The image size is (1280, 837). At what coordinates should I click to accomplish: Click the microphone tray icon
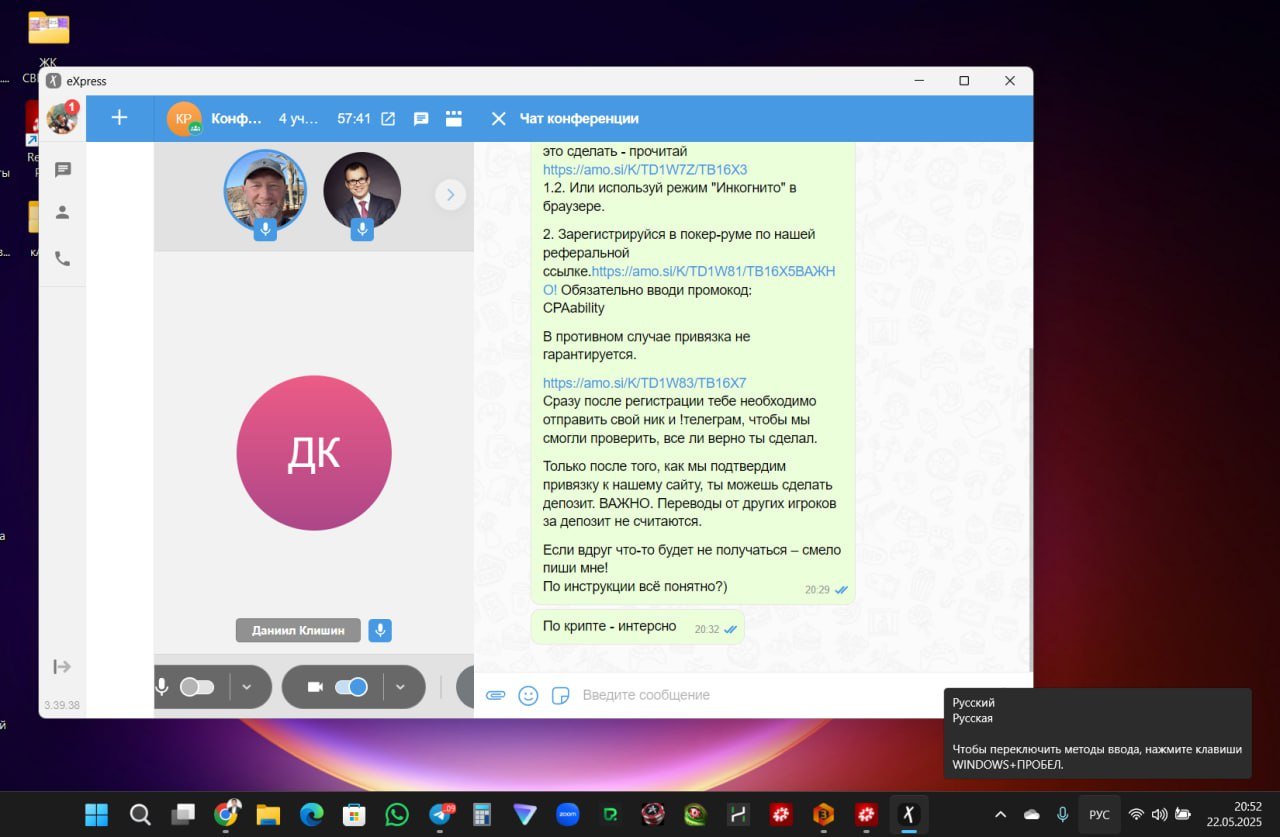coord(1062,814)
